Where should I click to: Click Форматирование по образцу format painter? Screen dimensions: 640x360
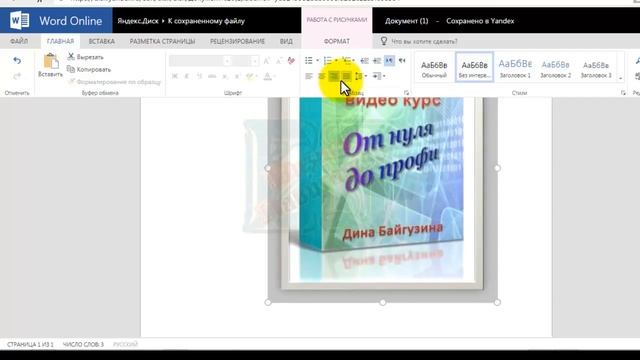pyautogui.click(x=115, y=82)
